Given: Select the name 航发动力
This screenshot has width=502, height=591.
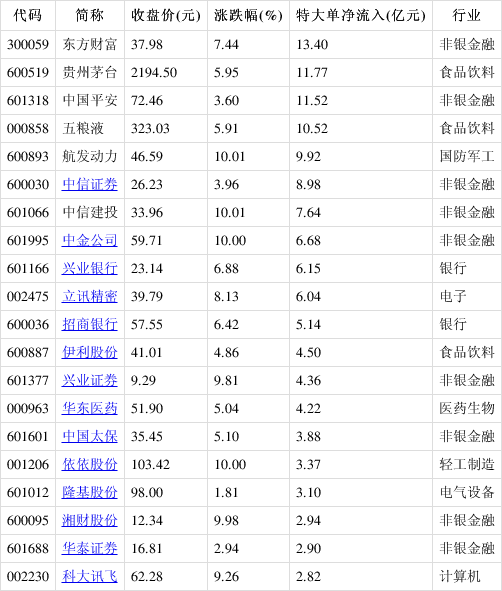Looking at the screenshot, I should coord(90,156).
